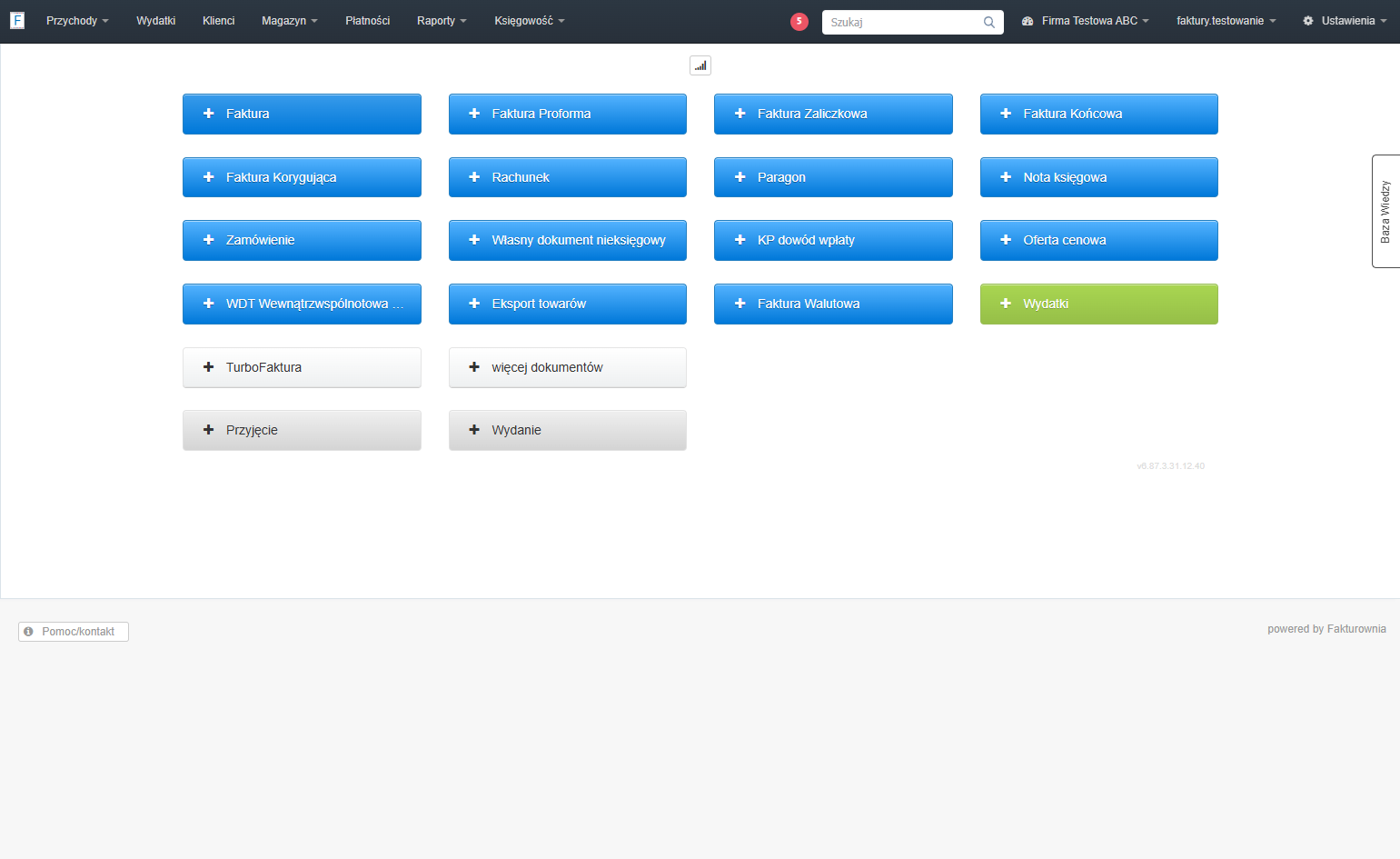Show więcej dokumentów options
1400x859 pixels.
point(568,367)
